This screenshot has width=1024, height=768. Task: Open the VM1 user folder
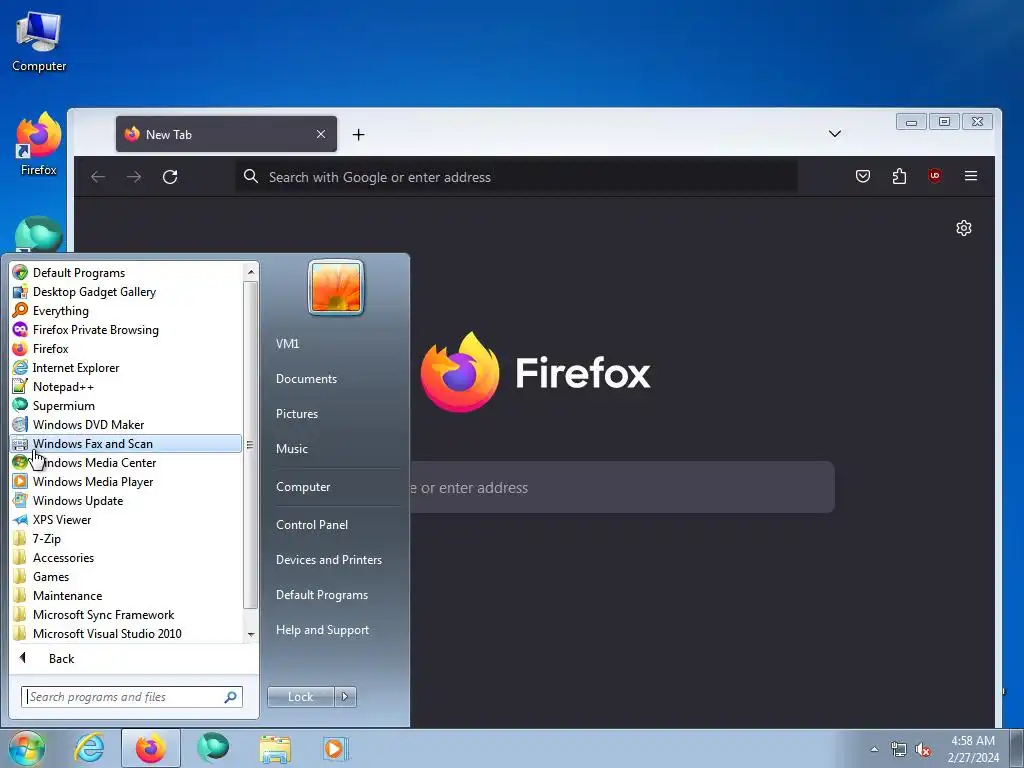[x=287, y=344]
